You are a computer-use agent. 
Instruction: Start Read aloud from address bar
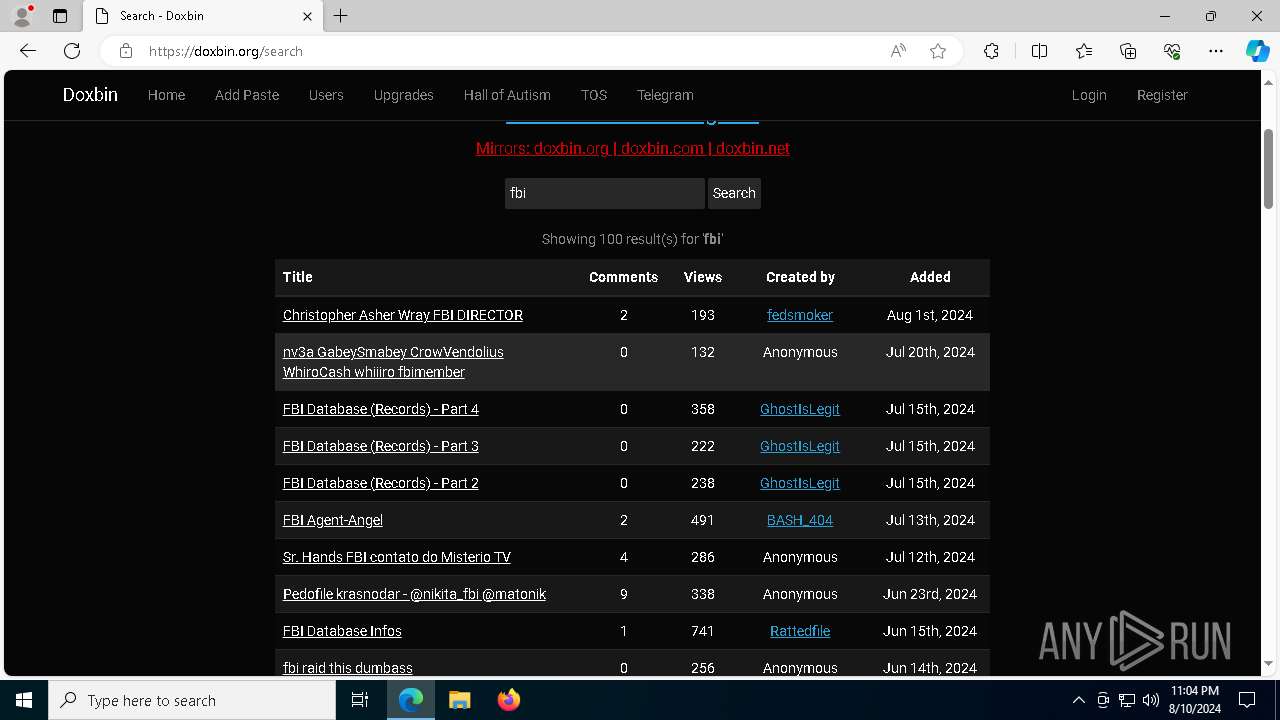(898, 51)
